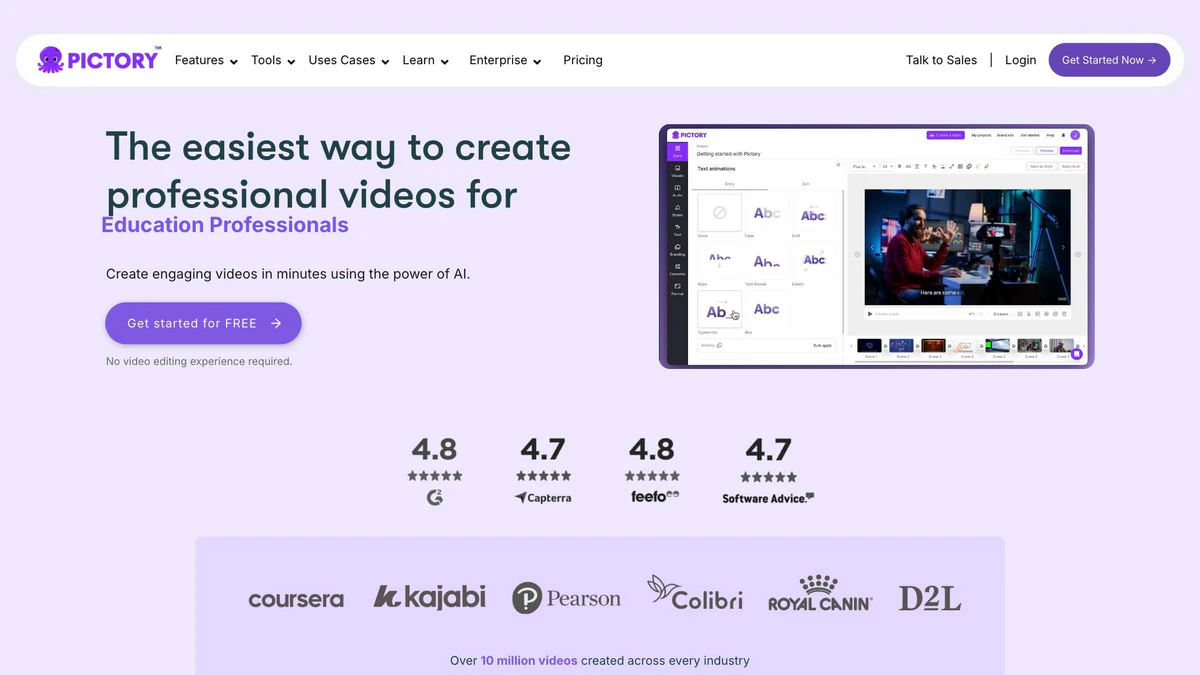Click the G2 logo under 4.8 rating
The width and height of the screenshot is (1200, 675).
434,497
